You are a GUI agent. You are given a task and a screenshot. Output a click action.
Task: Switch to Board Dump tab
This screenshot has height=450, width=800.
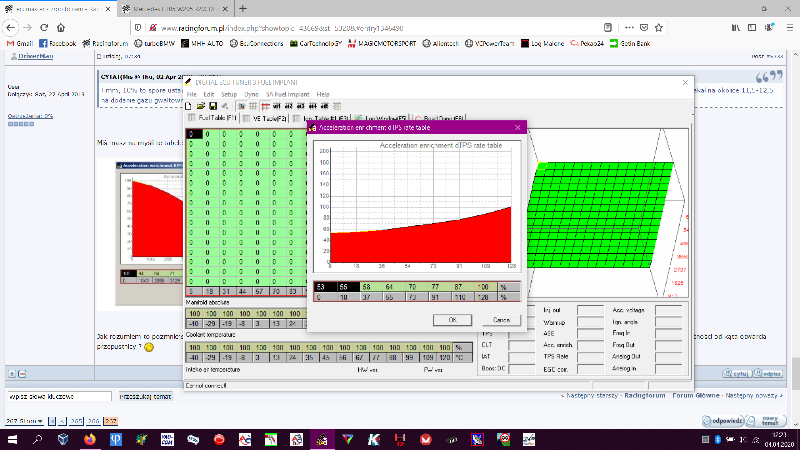pyautogui.click(x=439, y=118)
